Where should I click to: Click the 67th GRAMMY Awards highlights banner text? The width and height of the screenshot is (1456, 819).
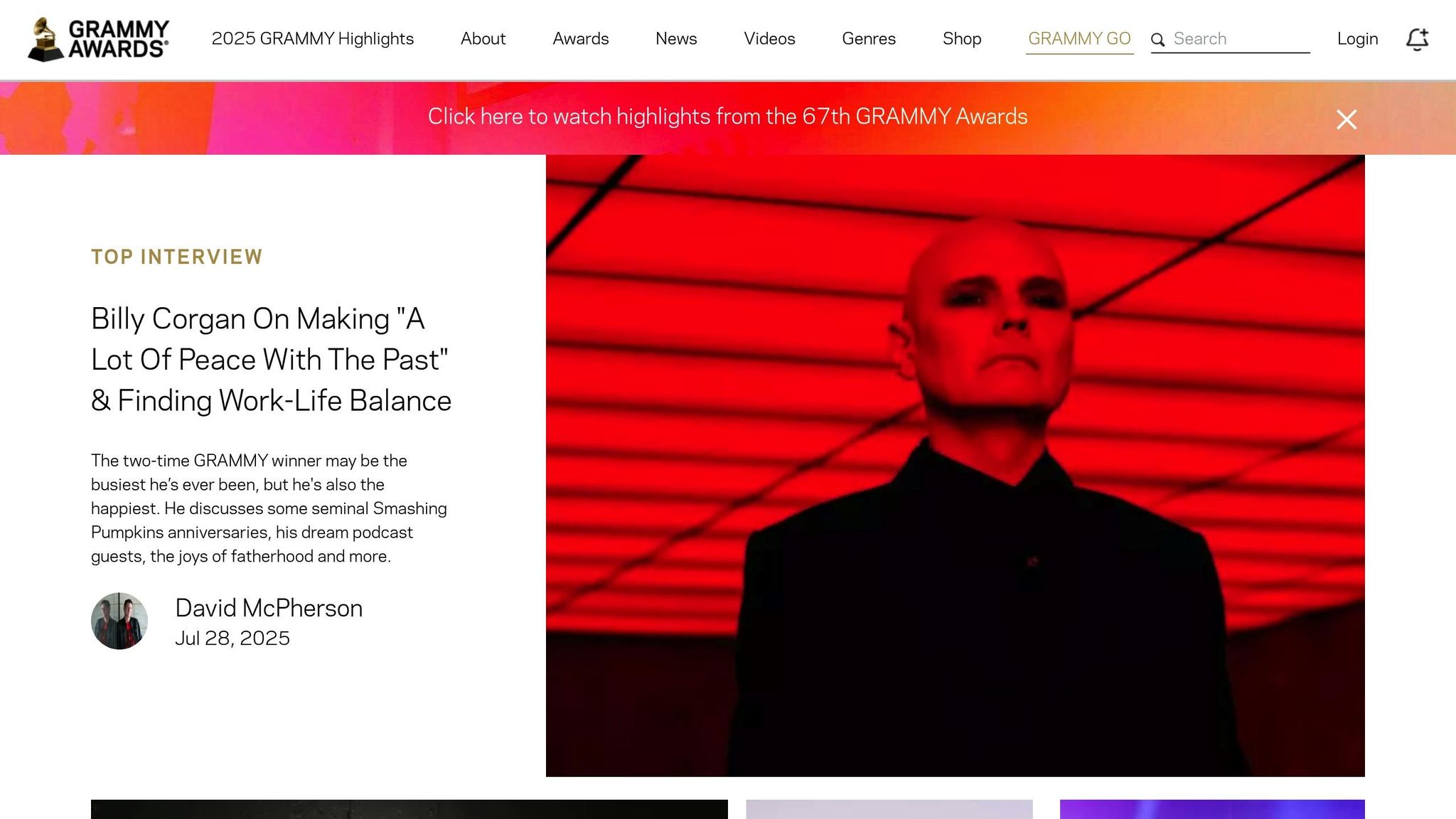pyautogui.click(x=727, y=117)
